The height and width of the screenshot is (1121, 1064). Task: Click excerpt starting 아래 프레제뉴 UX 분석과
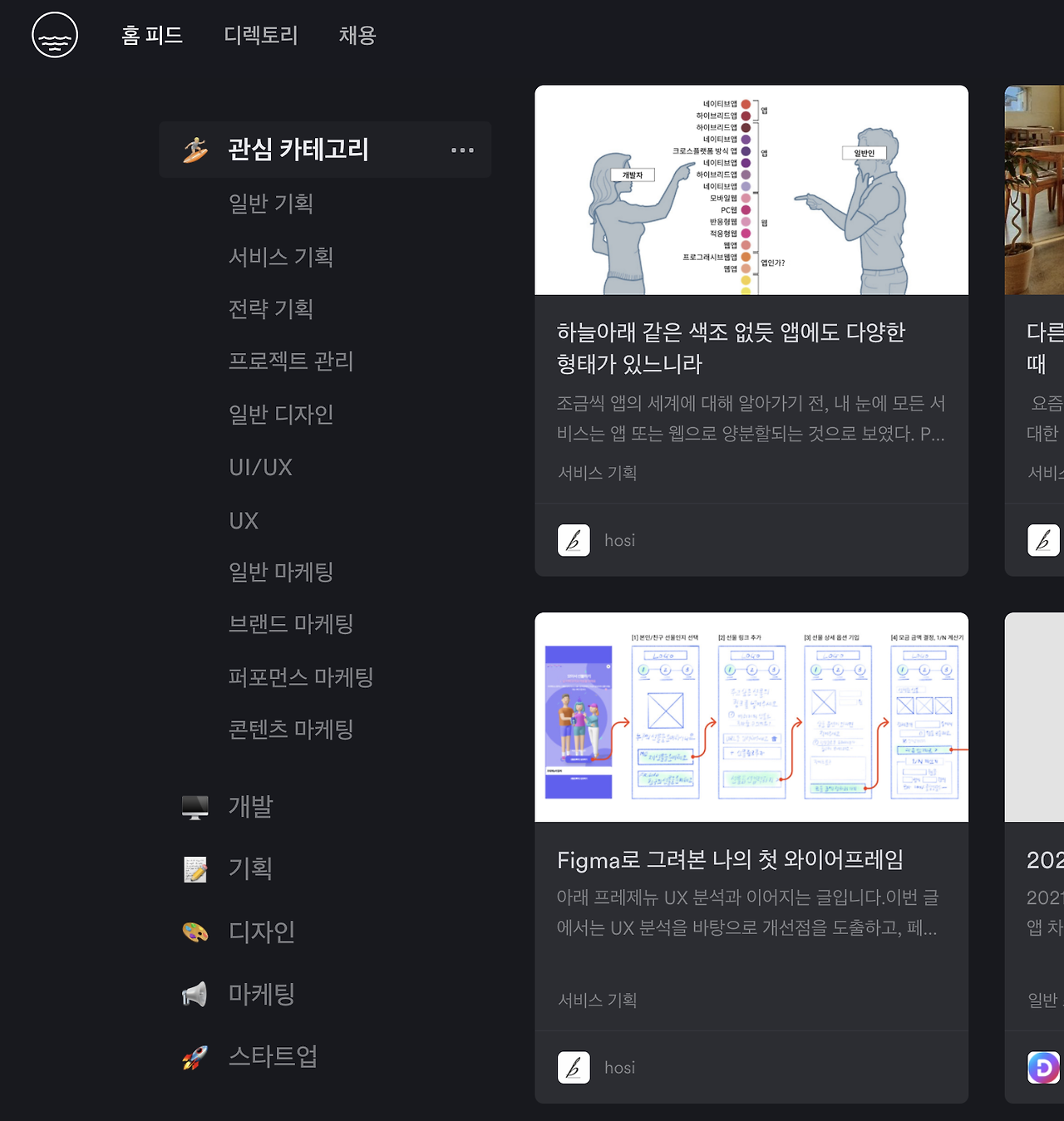click(x=748, y=913)
